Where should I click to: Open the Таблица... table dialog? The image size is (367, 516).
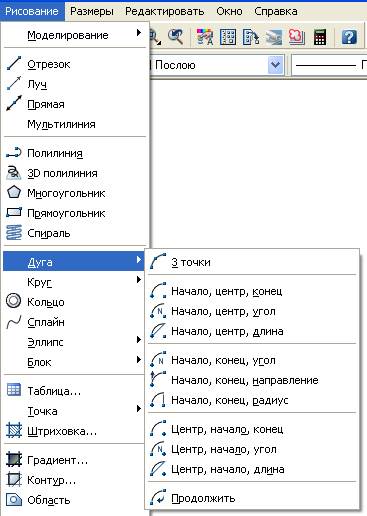click(75, 391)
